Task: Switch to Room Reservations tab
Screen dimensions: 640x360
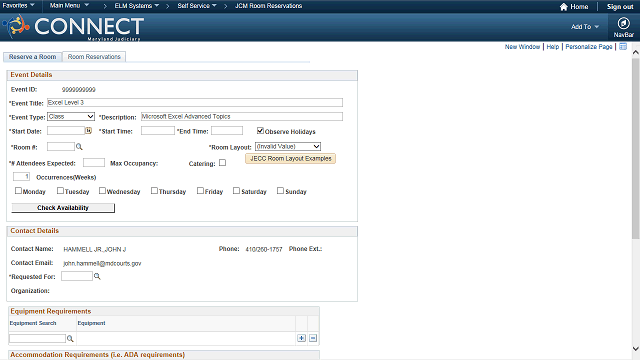Action: 94,57
